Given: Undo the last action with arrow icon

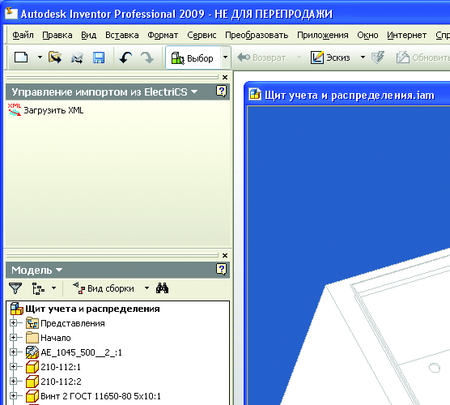Looking at the screenshot, I should pos(125,58).
